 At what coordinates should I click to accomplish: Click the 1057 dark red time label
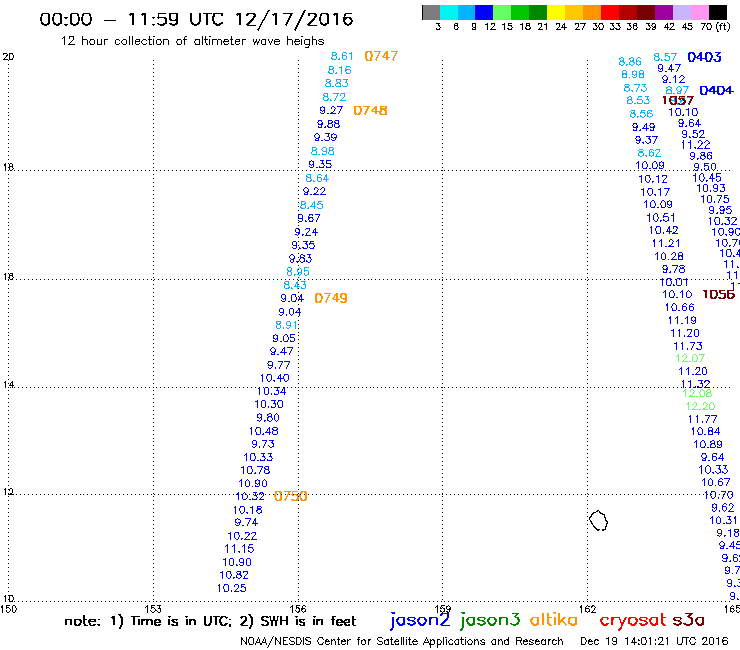678,101
